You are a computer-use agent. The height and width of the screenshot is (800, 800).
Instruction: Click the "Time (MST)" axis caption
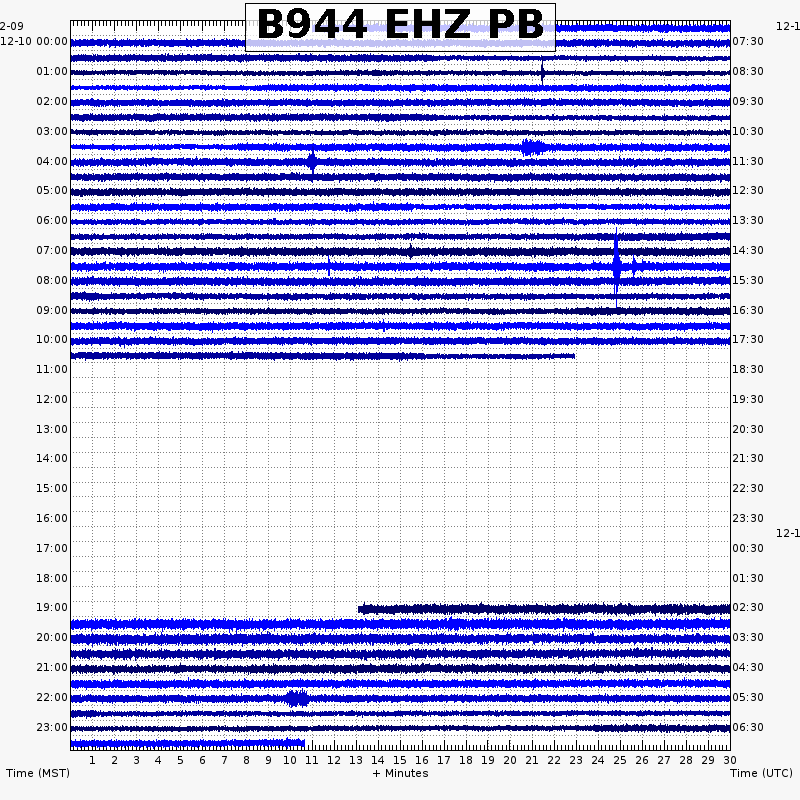click(38, 773)
